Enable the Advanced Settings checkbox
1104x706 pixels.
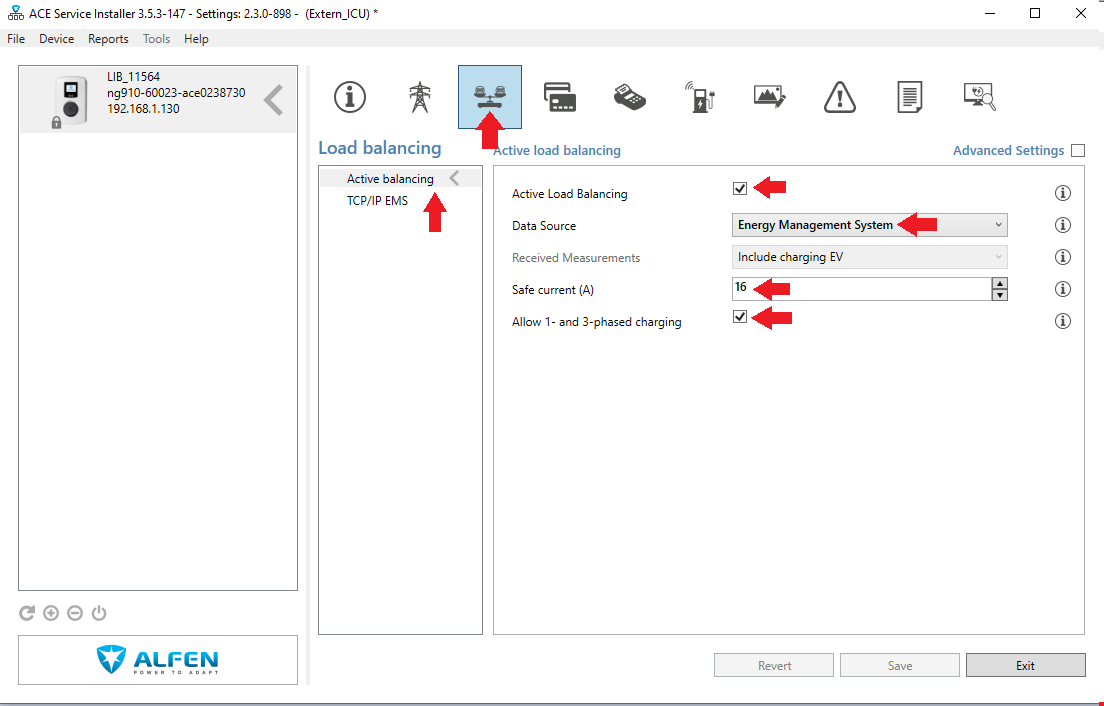[x=1077, y=151]
